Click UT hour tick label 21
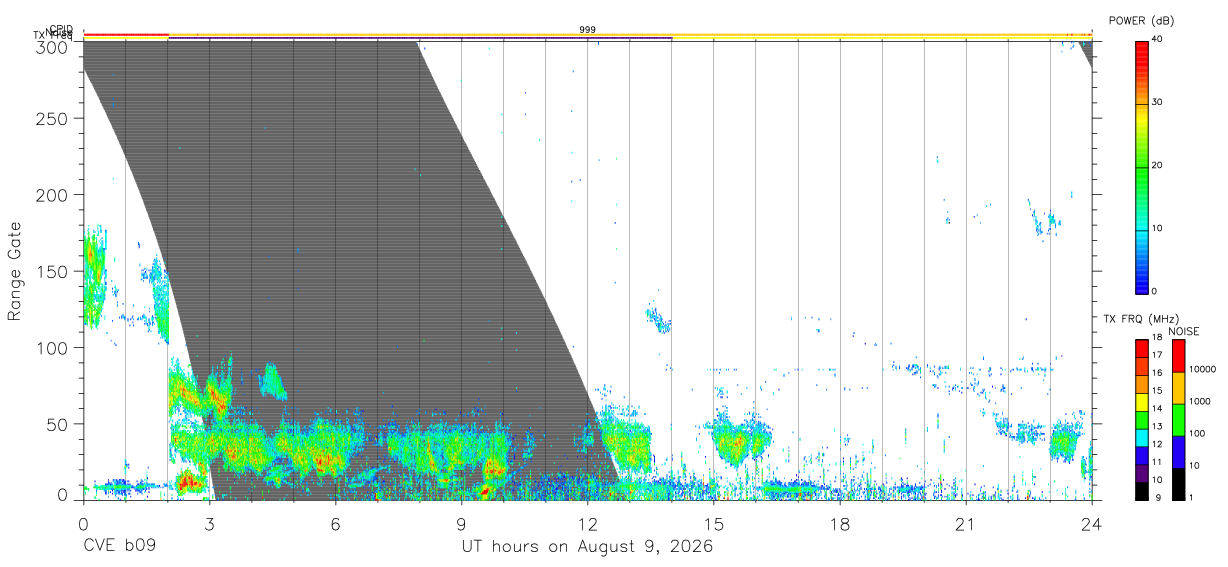 coord(966,524)
